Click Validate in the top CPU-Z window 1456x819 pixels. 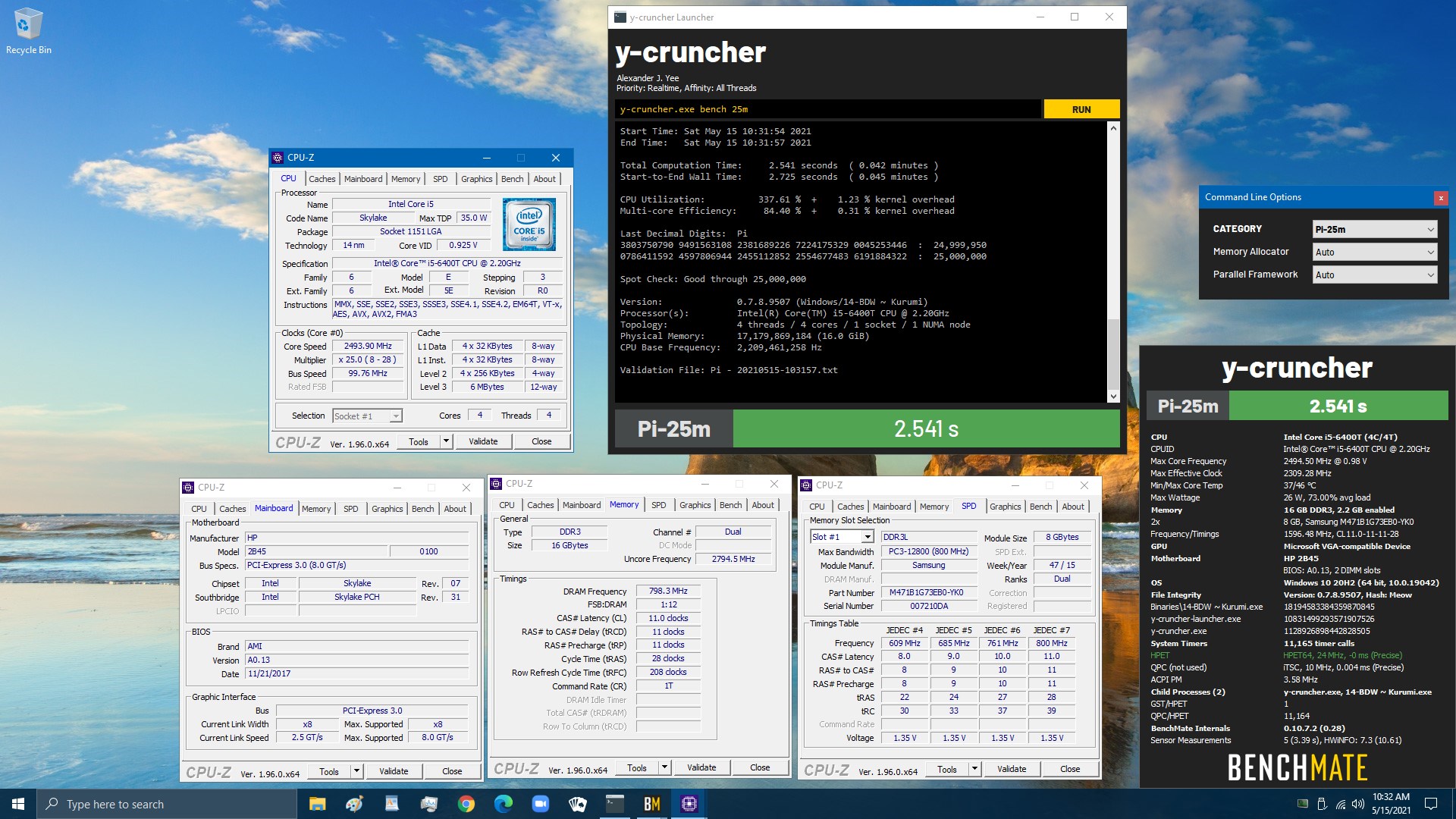click(x=483, y=441)
